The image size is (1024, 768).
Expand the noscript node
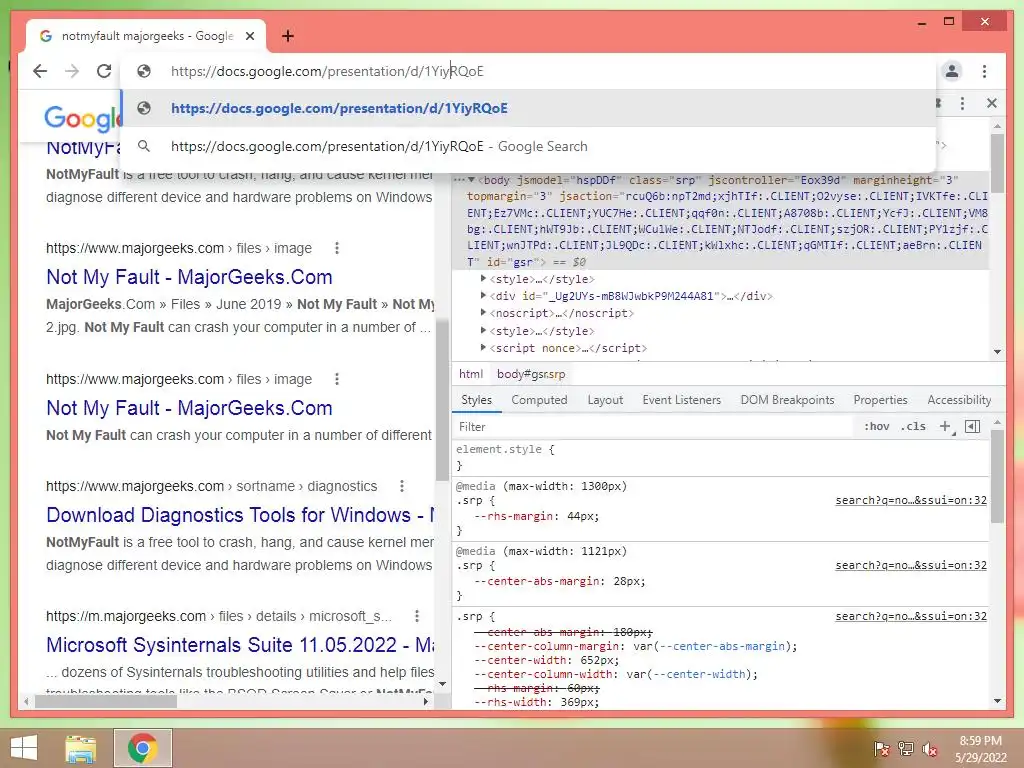point(483,313)
